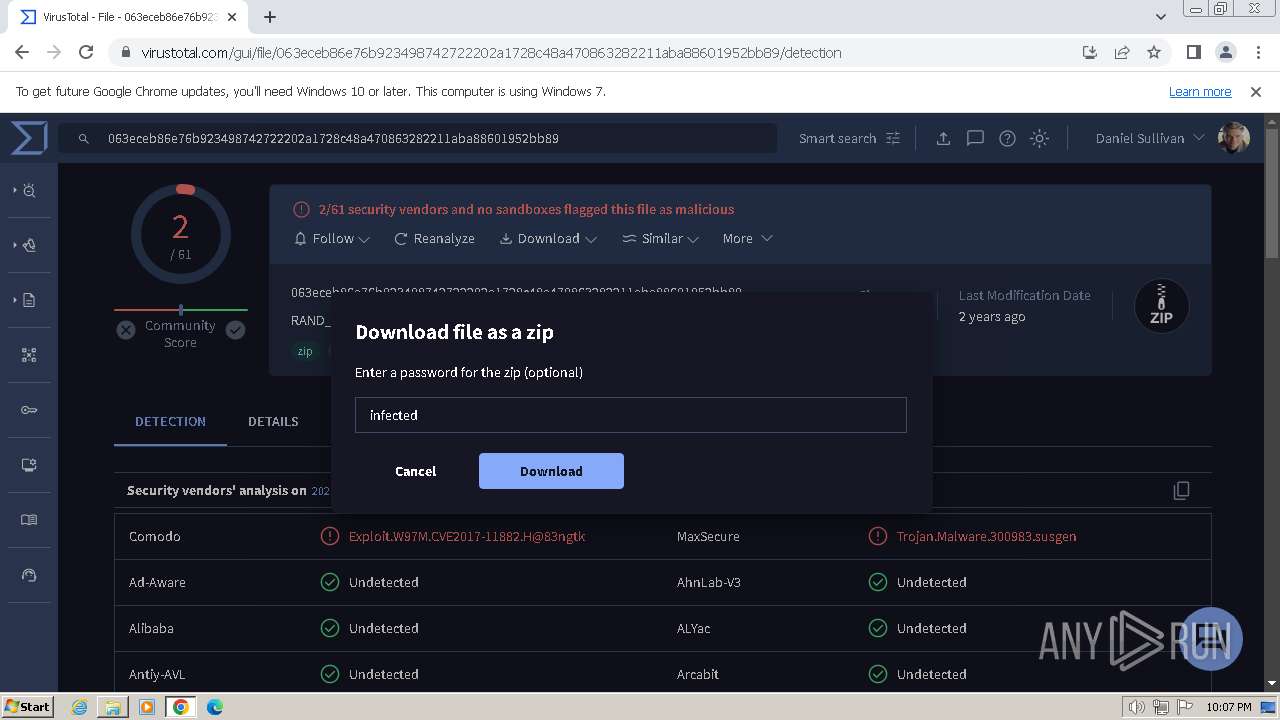Screen dimensions: 1280x720
Task: Click the Download button in the zip dialog
Action: [x=551, y=471]
